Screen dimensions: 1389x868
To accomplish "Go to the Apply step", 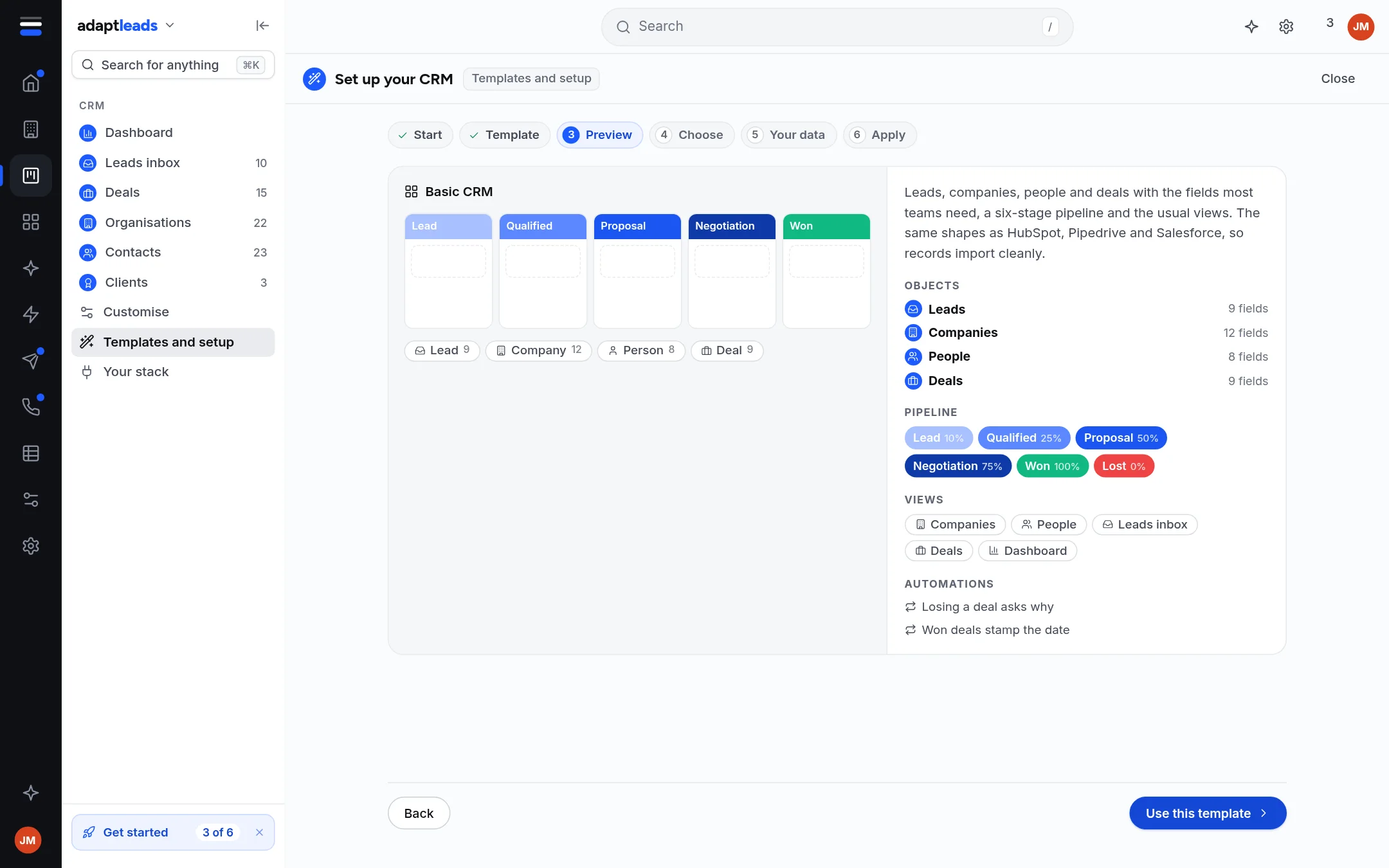I will coord(880,135).
